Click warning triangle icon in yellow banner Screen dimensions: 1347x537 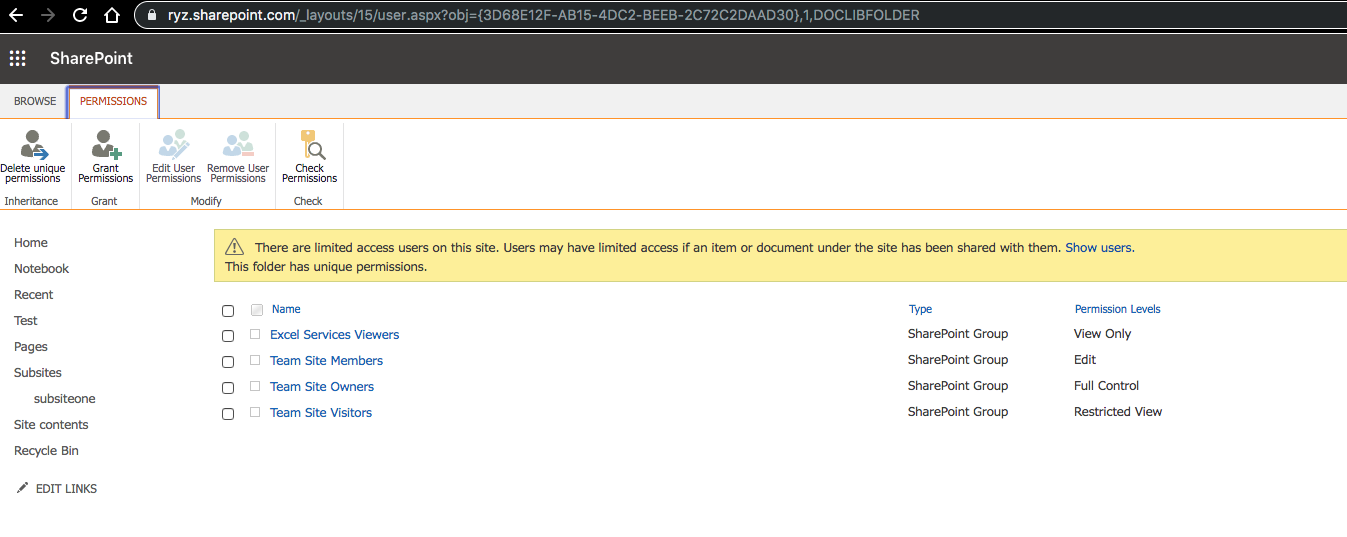pos(234,247)
